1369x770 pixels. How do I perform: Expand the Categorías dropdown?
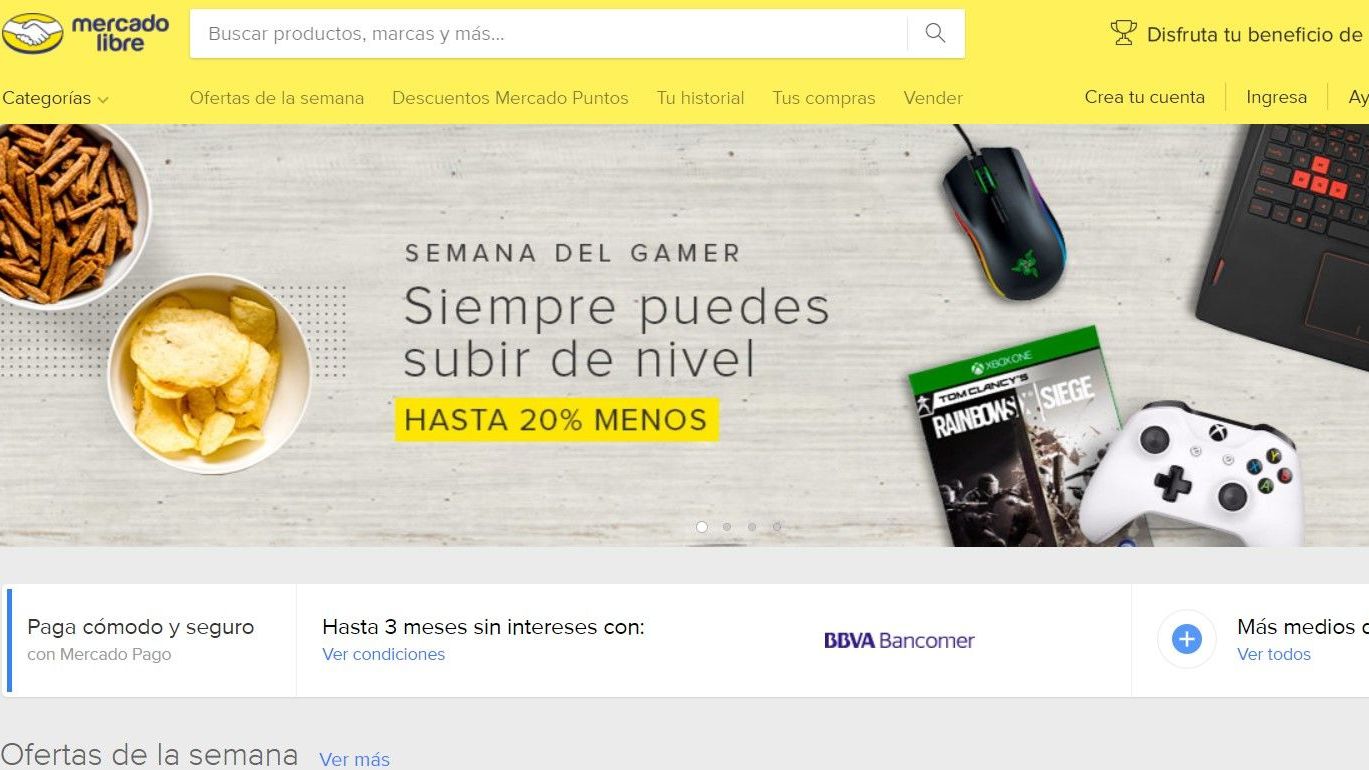click(55, 98)
